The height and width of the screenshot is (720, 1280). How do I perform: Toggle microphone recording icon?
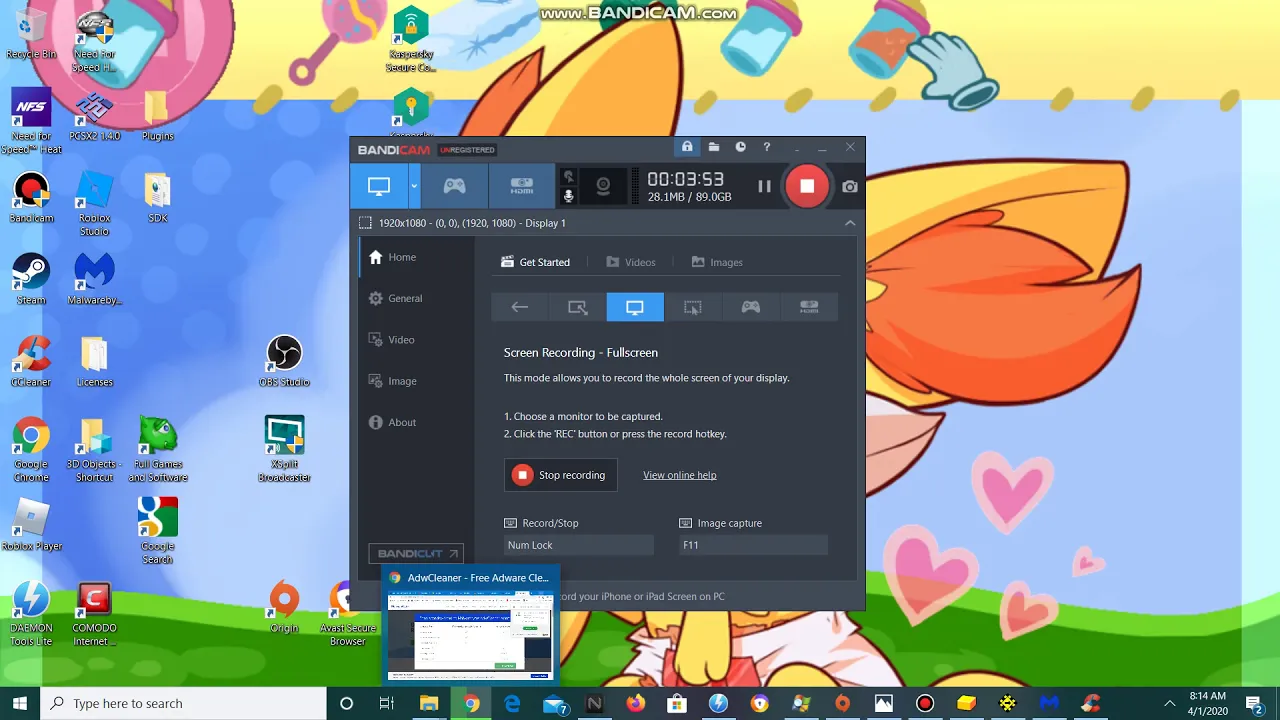(x=569, y=196)
